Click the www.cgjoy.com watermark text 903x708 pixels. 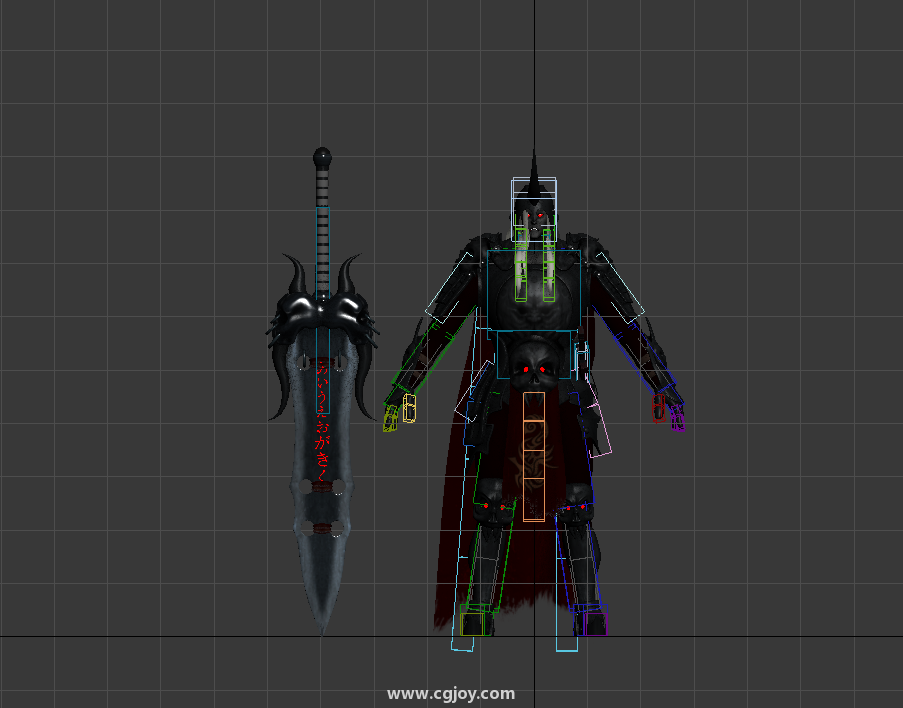click(x=451, y=693)
